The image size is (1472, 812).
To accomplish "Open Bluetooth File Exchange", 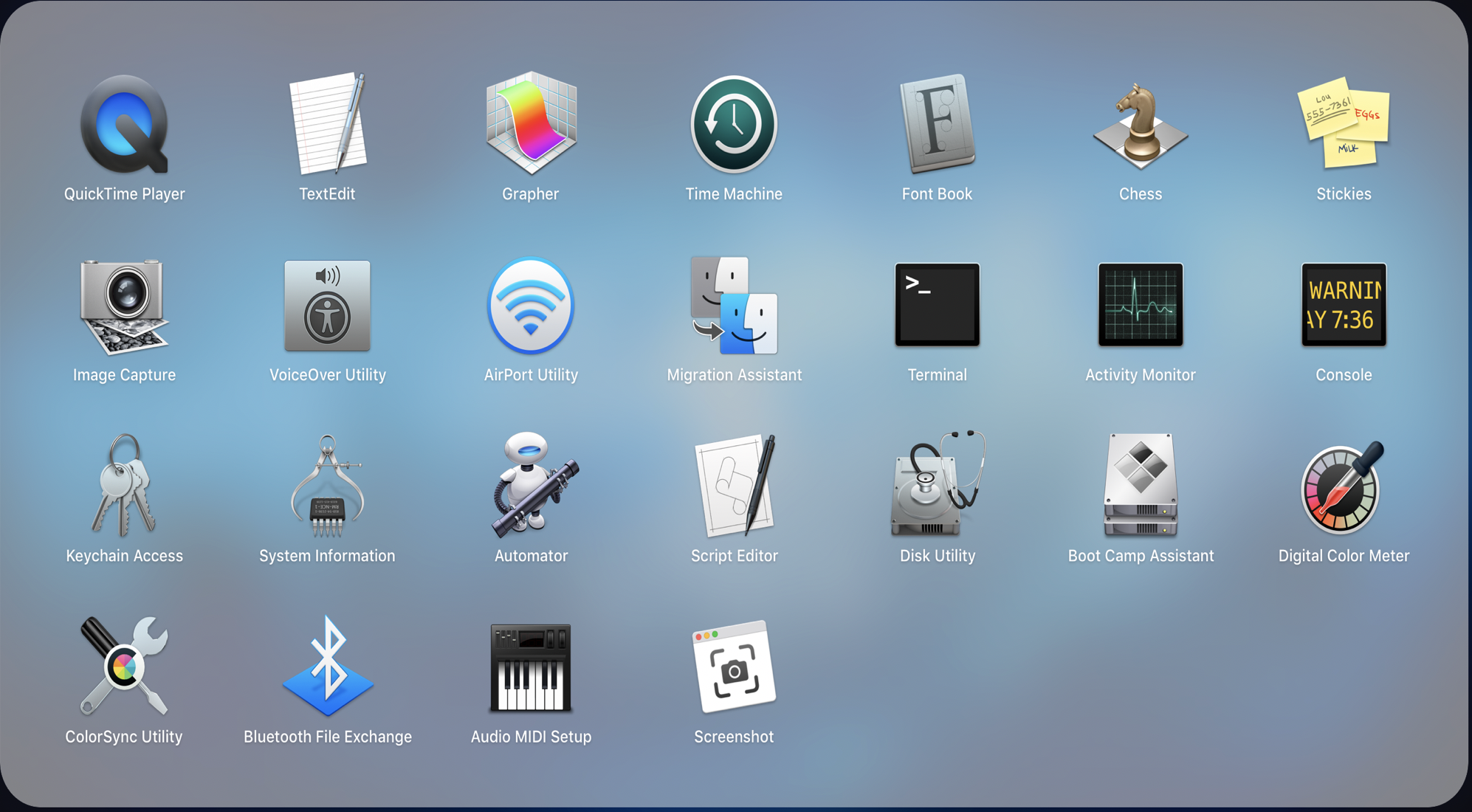I will tap(327, 667).
